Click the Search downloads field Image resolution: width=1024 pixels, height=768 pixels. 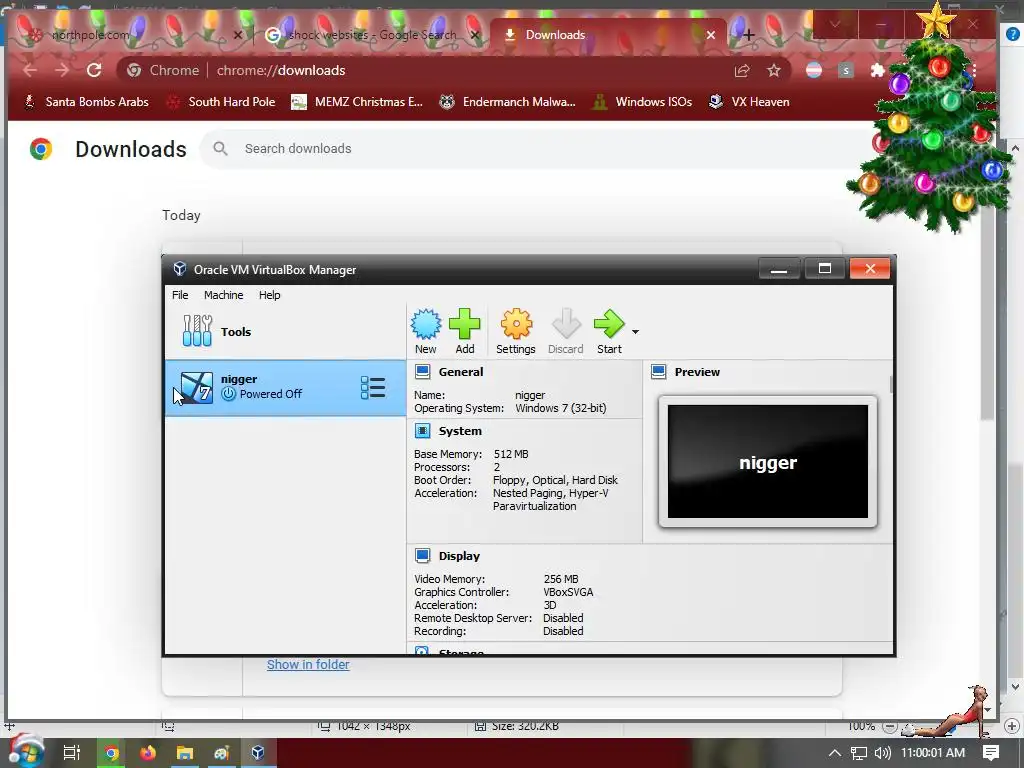tap(536, 149)
